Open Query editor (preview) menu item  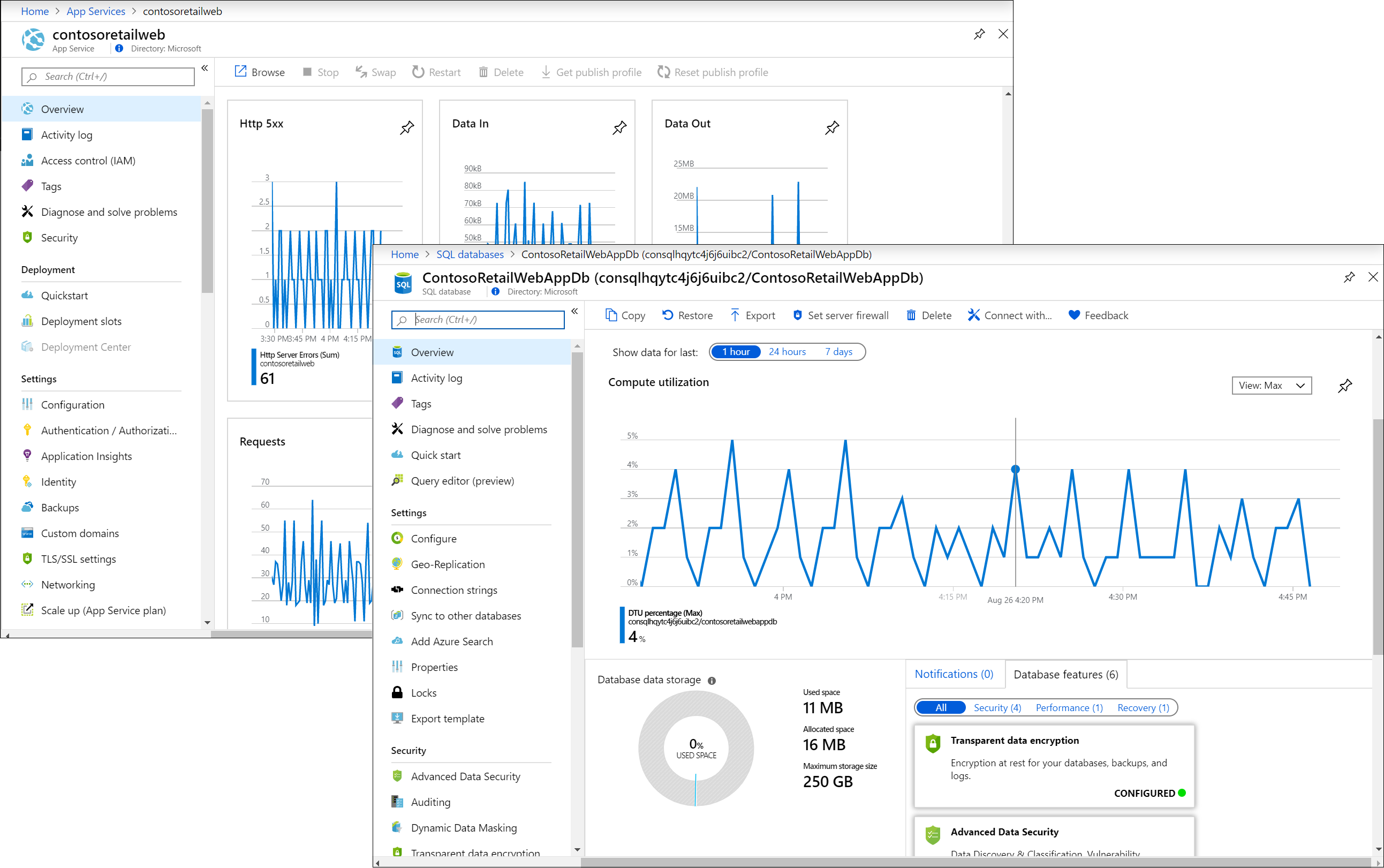point(462,481)
